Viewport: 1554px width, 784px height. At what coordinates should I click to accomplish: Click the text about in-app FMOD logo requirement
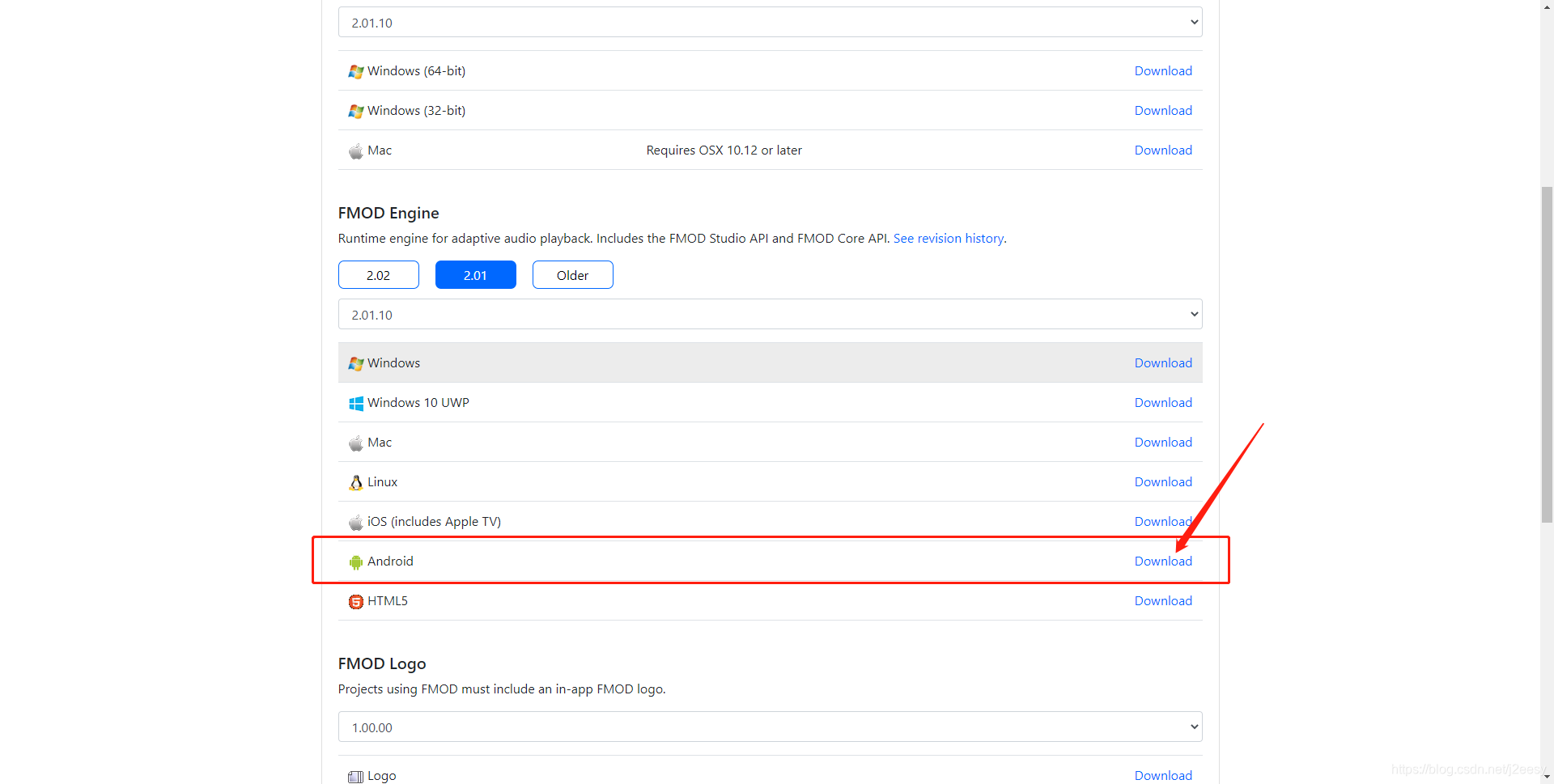point(502,689)
